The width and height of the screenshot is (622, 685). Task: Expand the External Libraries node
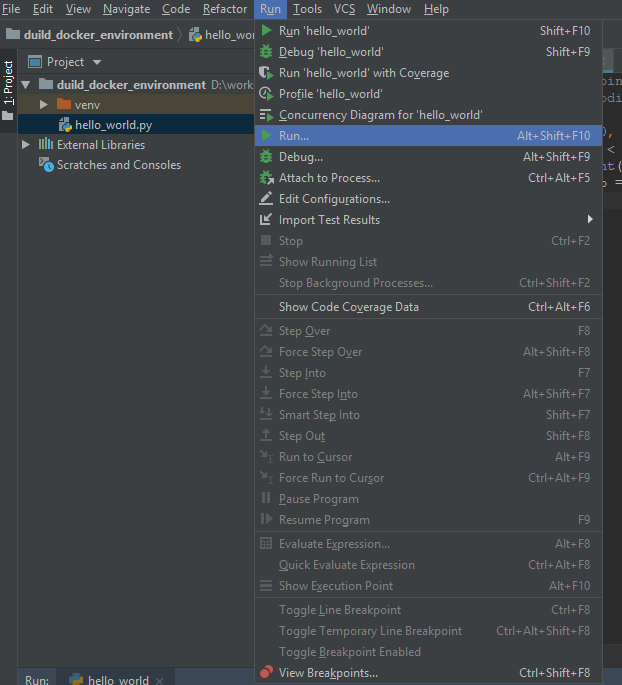(x=26, y=145)
